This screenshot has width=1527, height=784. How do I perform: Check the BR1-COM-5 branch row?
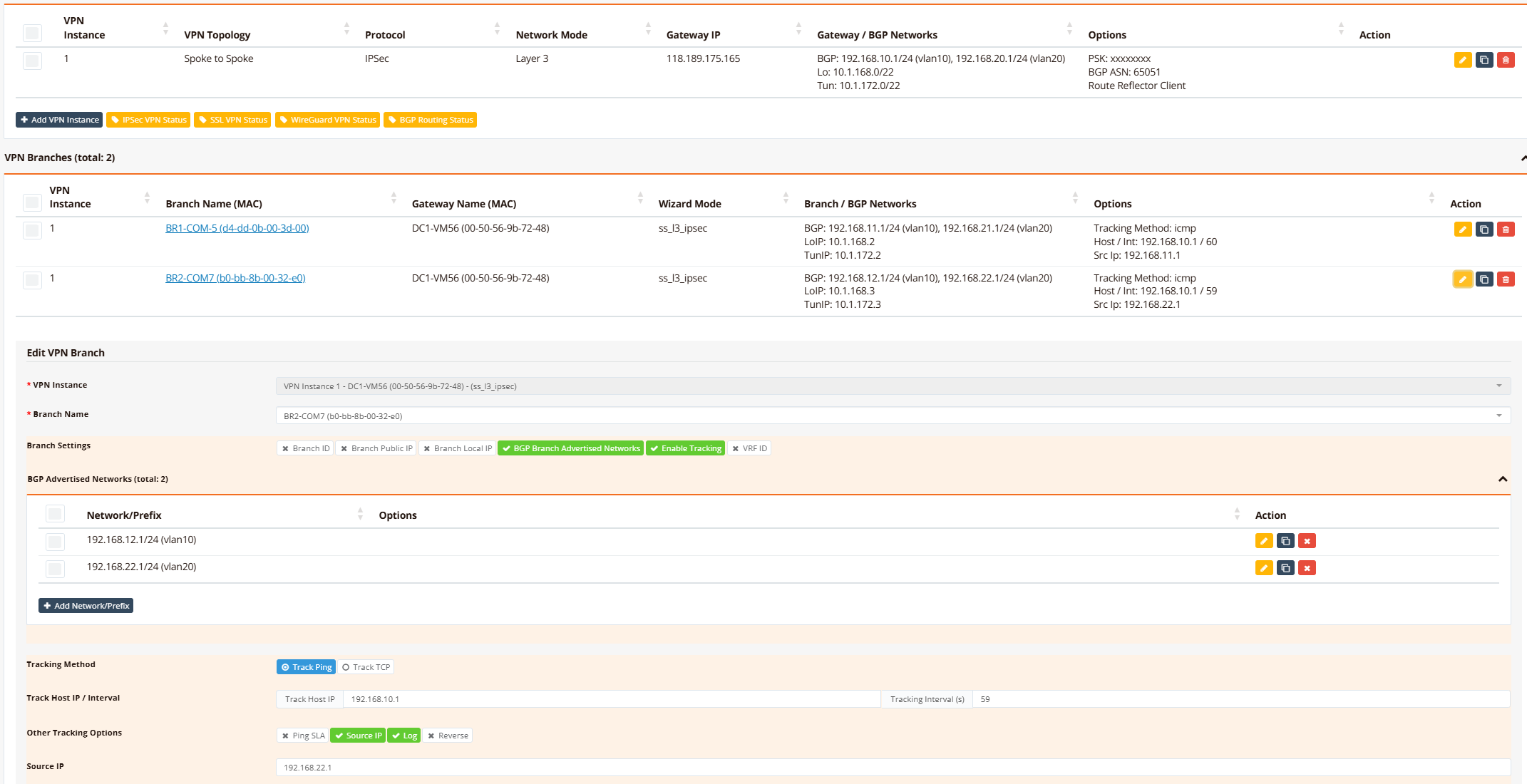pyautogui.click(x=32, y=230)
